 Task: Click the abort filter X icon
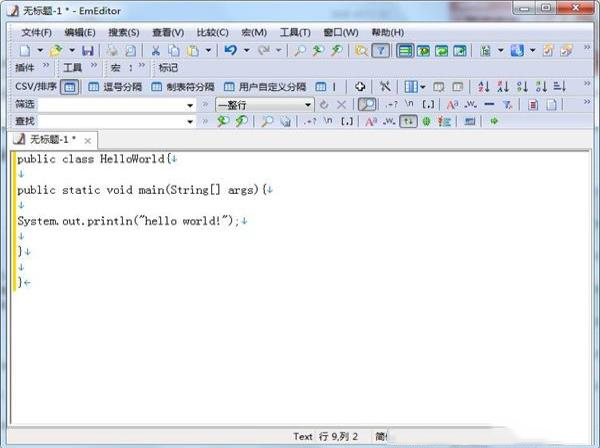(x=341, y=104)
